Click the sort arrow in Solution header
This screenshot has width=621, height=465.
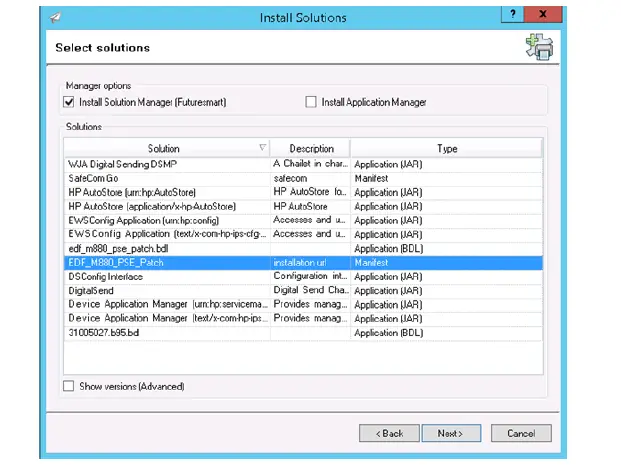pos(262,147)
